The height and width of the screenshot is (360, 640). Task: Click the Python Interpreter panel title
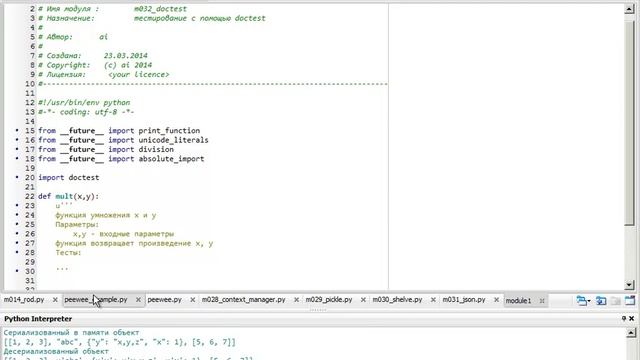tap(38, 318)
